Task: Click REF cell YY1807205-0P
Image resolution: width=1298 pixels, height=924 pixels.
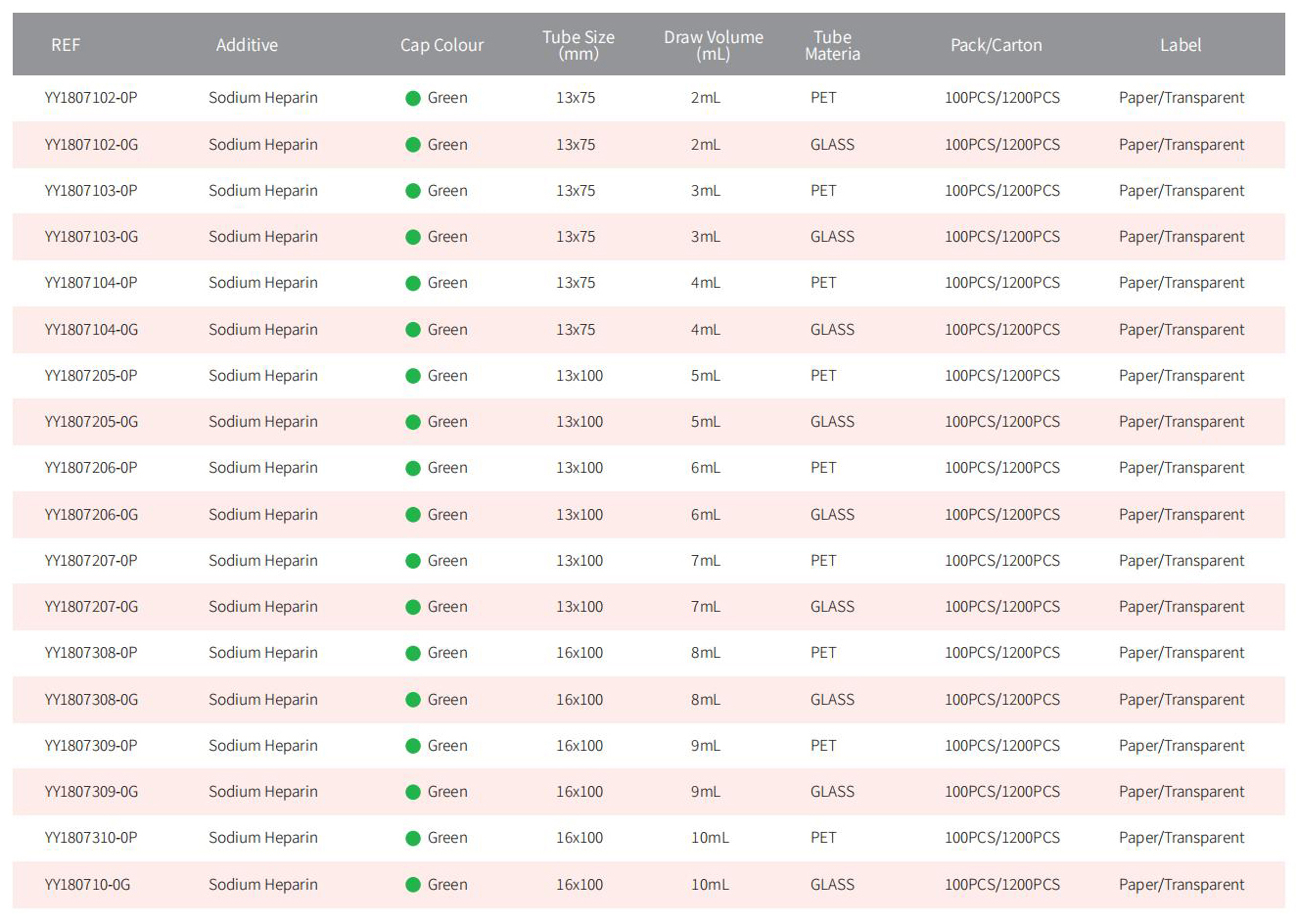Action: click(91, 376)
